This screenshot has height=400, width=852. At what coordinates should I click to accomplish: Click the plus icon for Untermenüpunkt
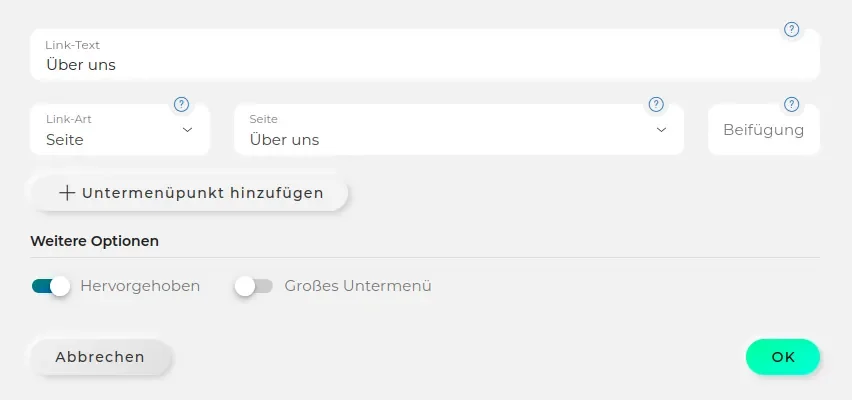coord(67,193)
